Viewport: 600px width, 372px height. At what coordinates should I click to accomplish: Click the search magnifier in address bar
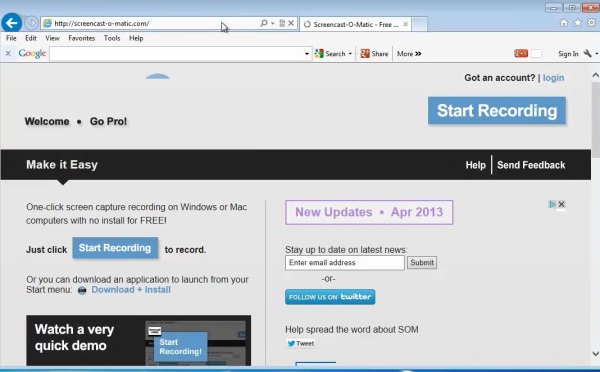click(x=263, y=23)
